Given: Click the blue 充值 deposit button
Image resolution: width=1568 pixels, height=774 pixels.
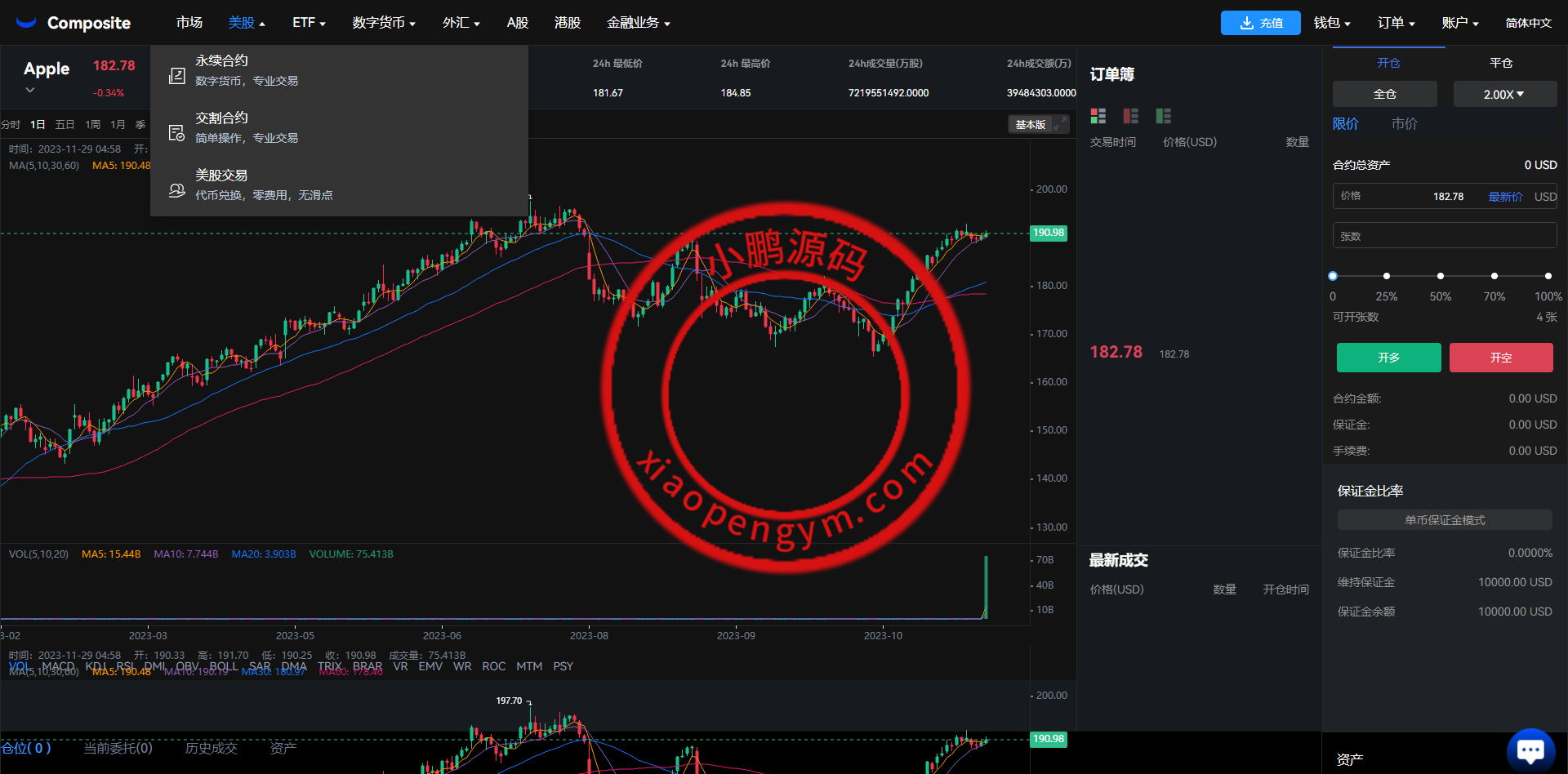Looking at the screenshot, I should [x=1260, y=23].
